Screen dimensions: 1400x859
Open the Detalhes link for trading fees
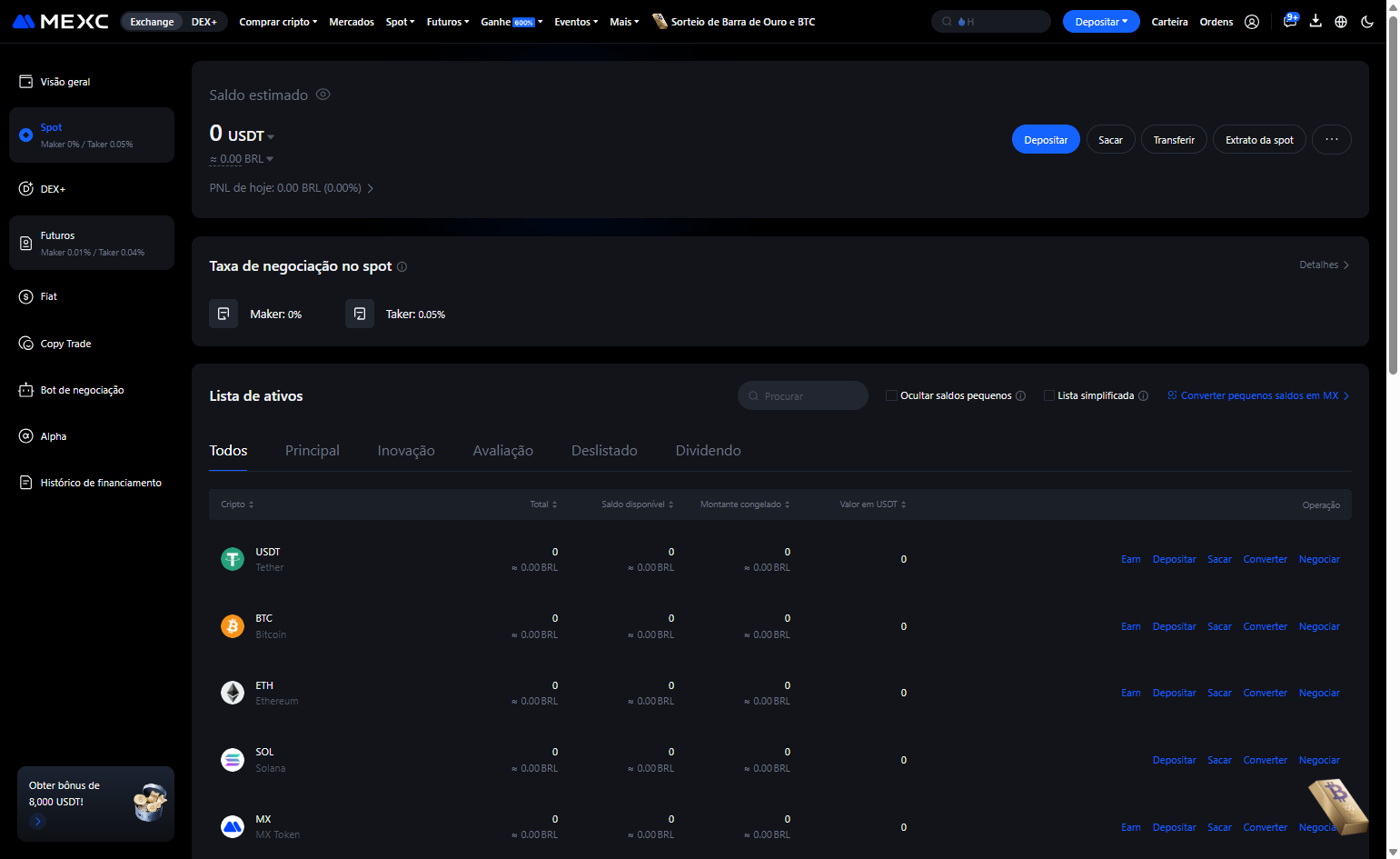tap(1325, 265)
